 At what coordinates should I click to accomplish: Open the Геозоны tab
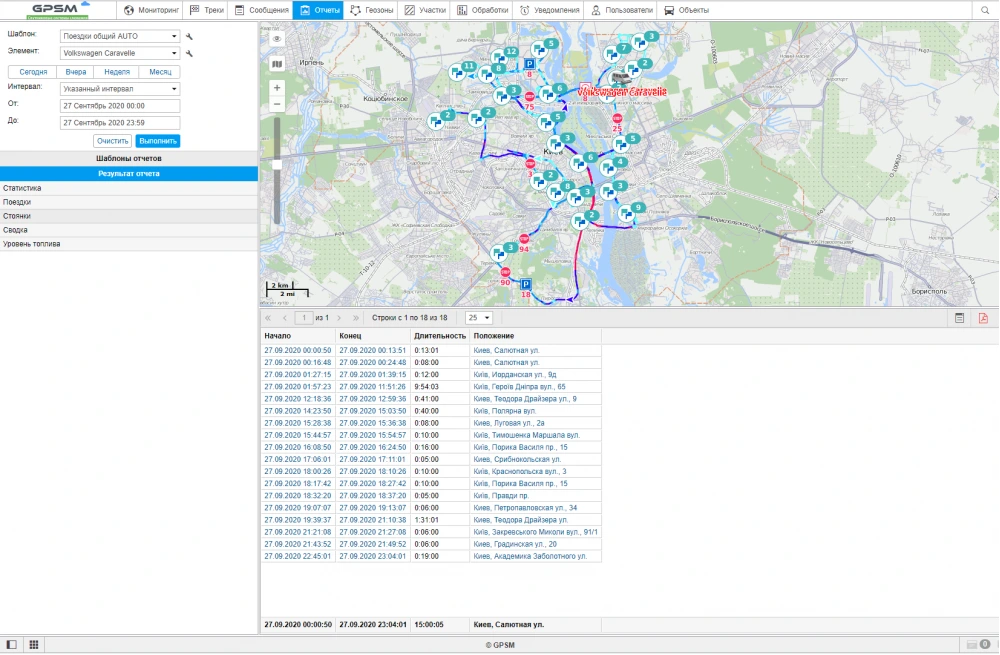click(371, 10)
